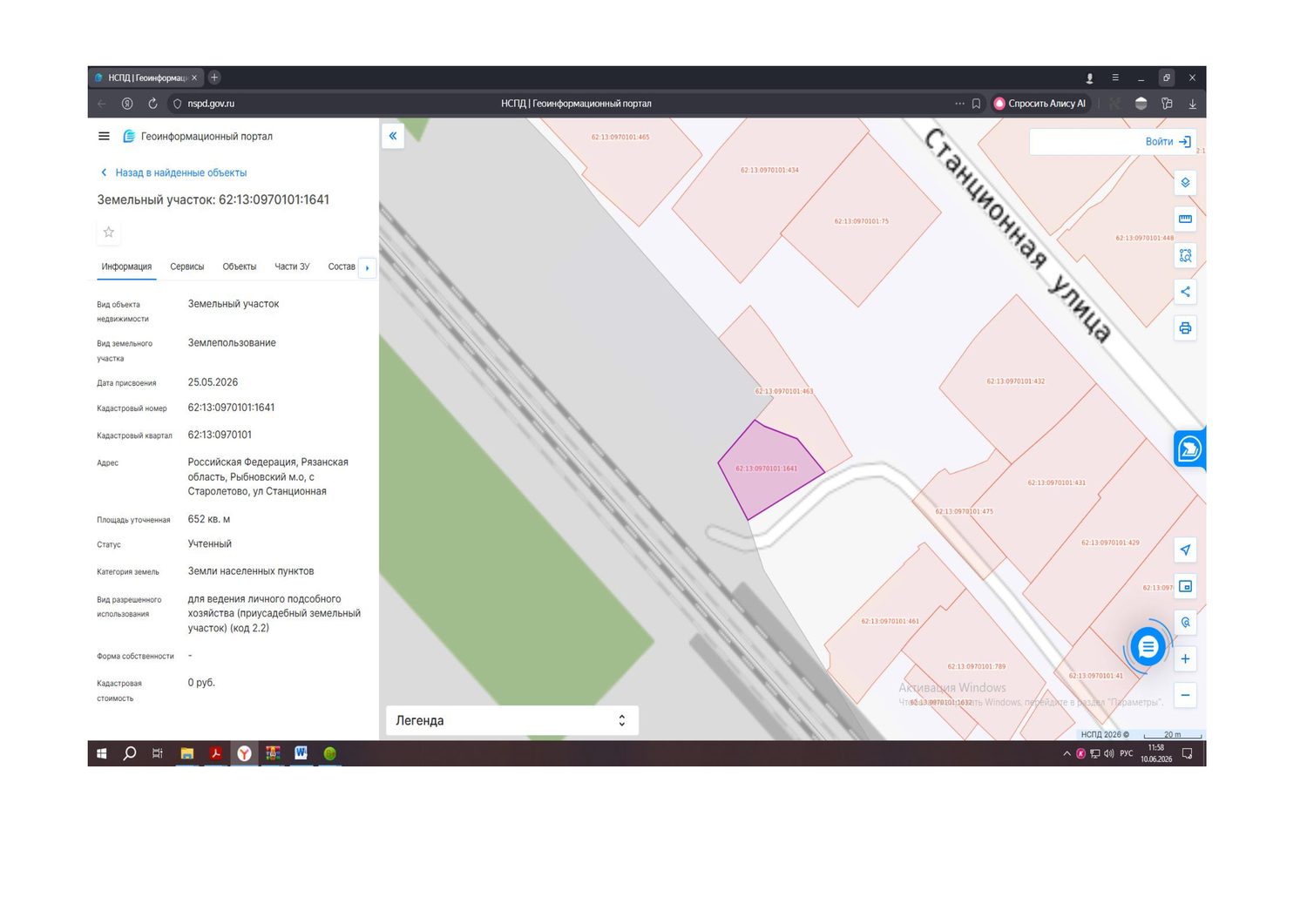Image resolution: width=1307 pixels, height=924 pixels.
Task: Click the geolocation arrow icon
Action: 1185,550
